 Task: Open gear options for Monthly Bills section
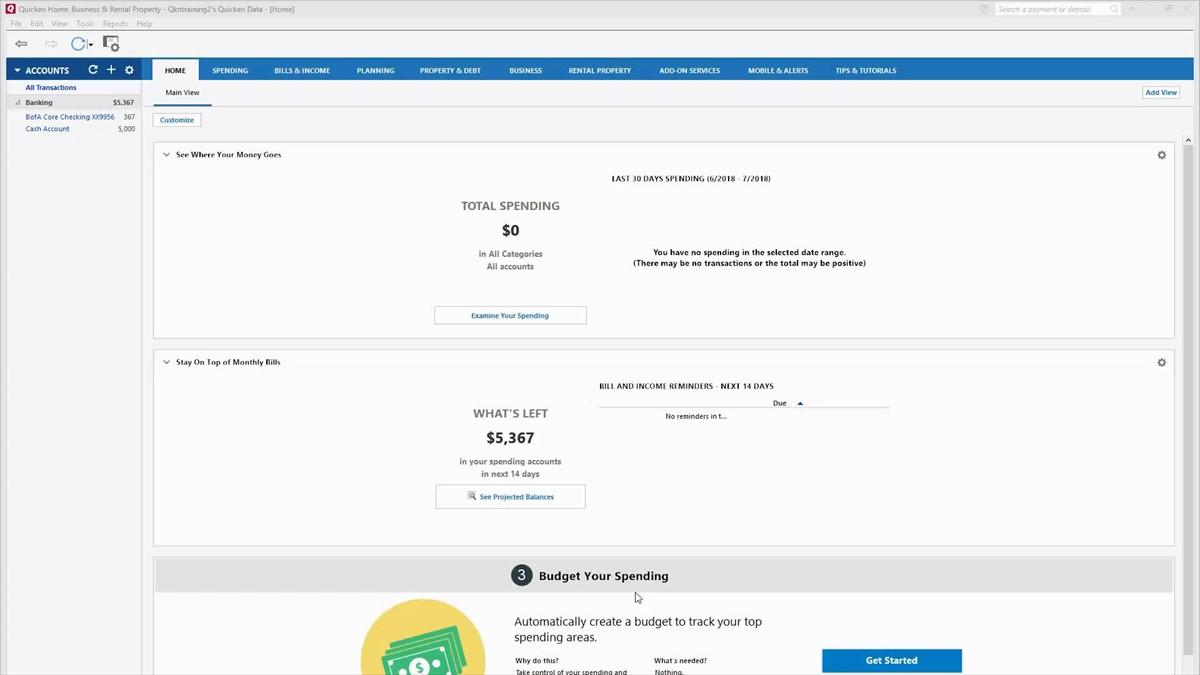coord(1161,362)
